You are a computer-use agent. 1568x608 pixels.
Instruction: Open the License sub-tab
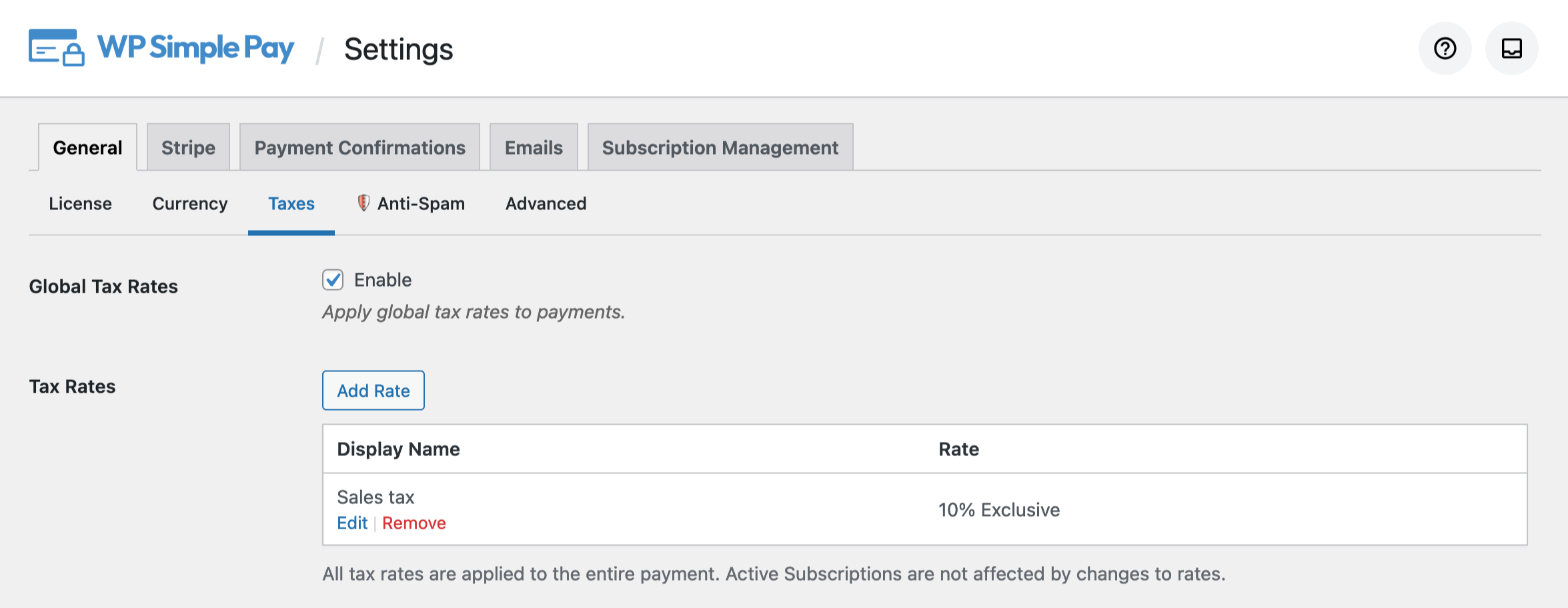click(80, 204)
